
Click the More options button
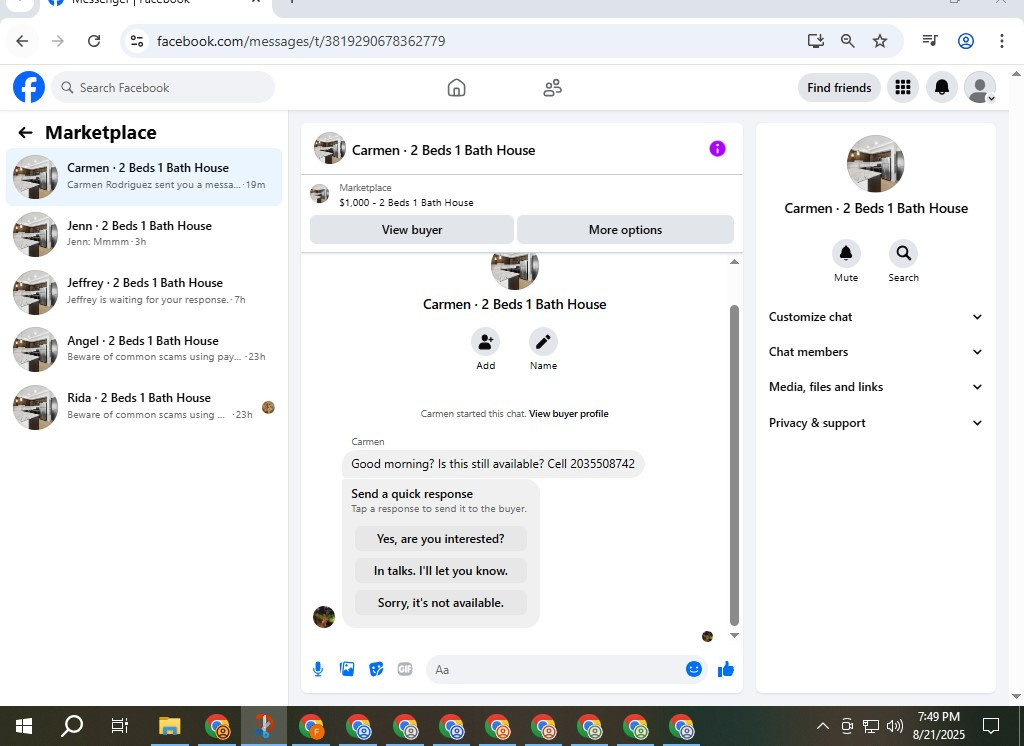click(x=625, y=230)
